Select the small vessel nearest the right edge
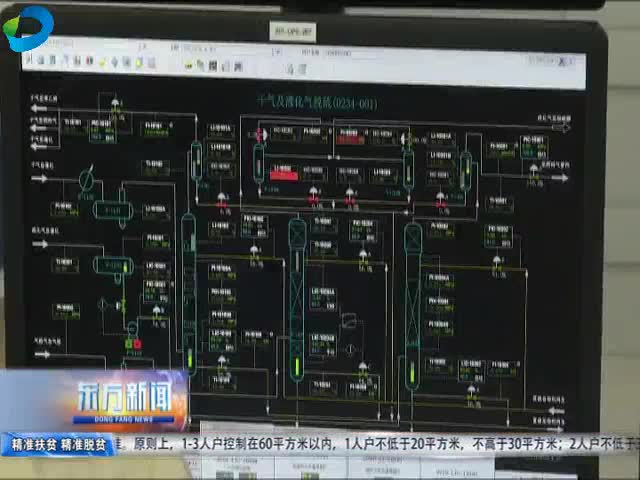The width and height of the screenshot is (640, 480). 466,171
